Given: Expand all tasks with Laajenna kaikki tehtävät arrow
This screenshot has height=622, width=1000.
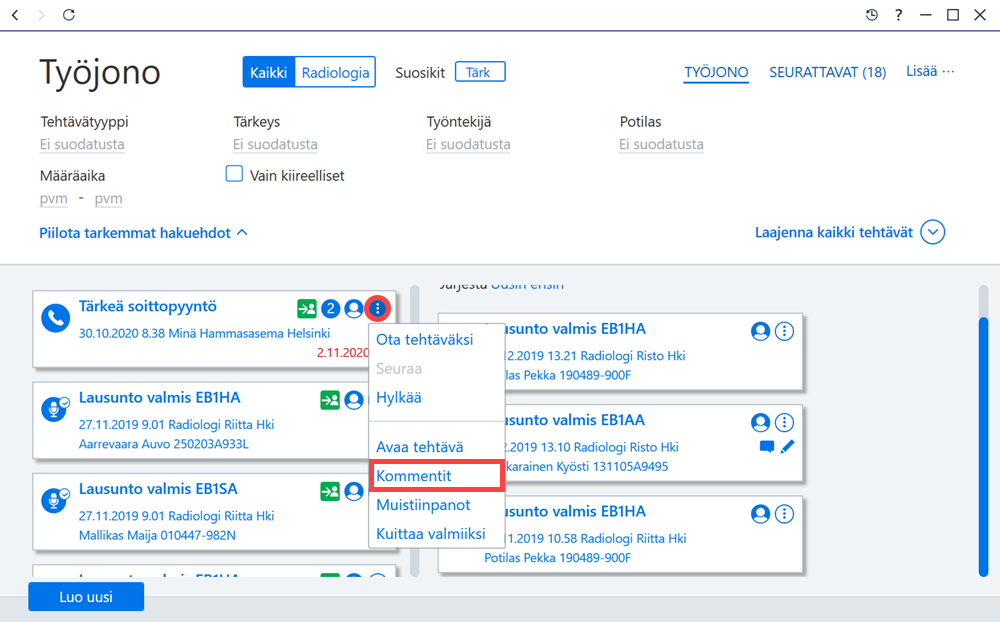Looking at the screenshot, I should pyautogui.click(x=932, y=232).
